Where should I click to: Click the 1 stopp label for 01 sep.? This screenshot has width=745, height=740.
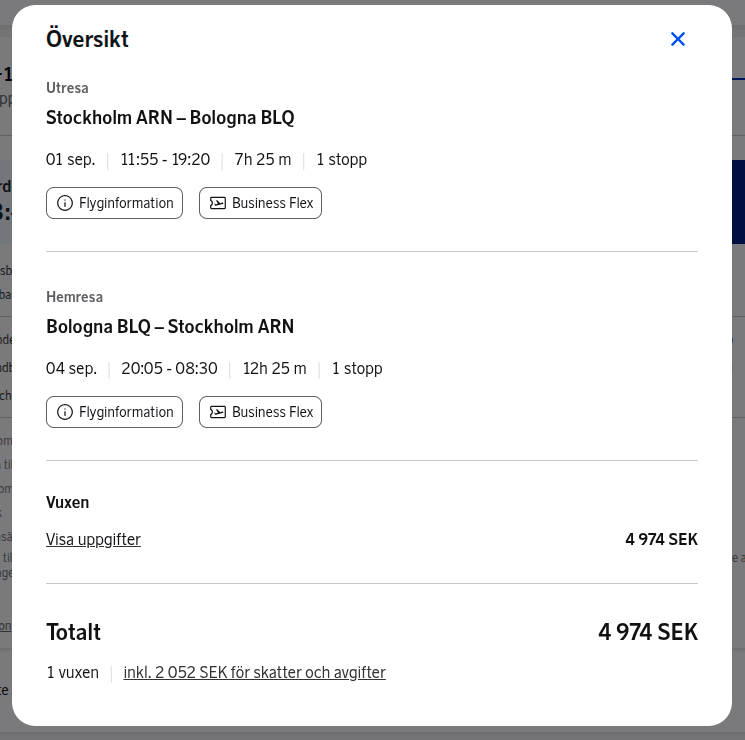coord(342,159)
